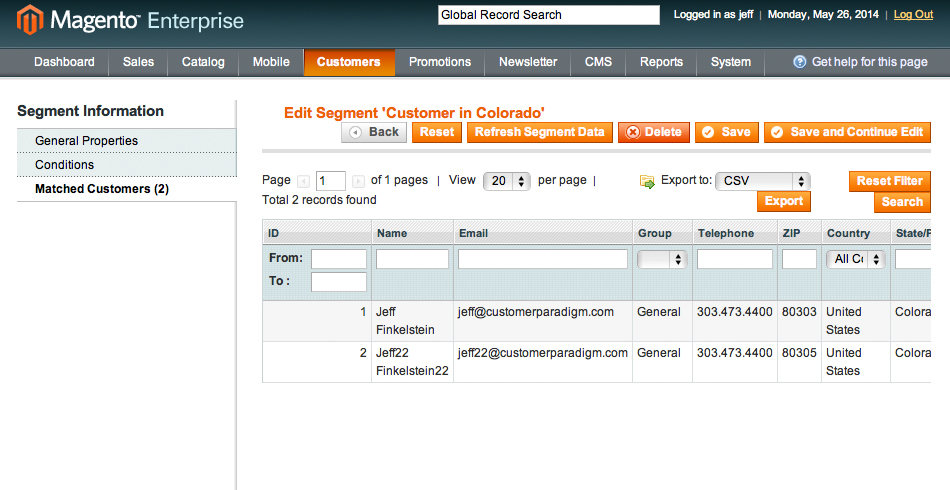Click Refresh Segment Data button
Screen dimensions: 950x490
[540, 132]
